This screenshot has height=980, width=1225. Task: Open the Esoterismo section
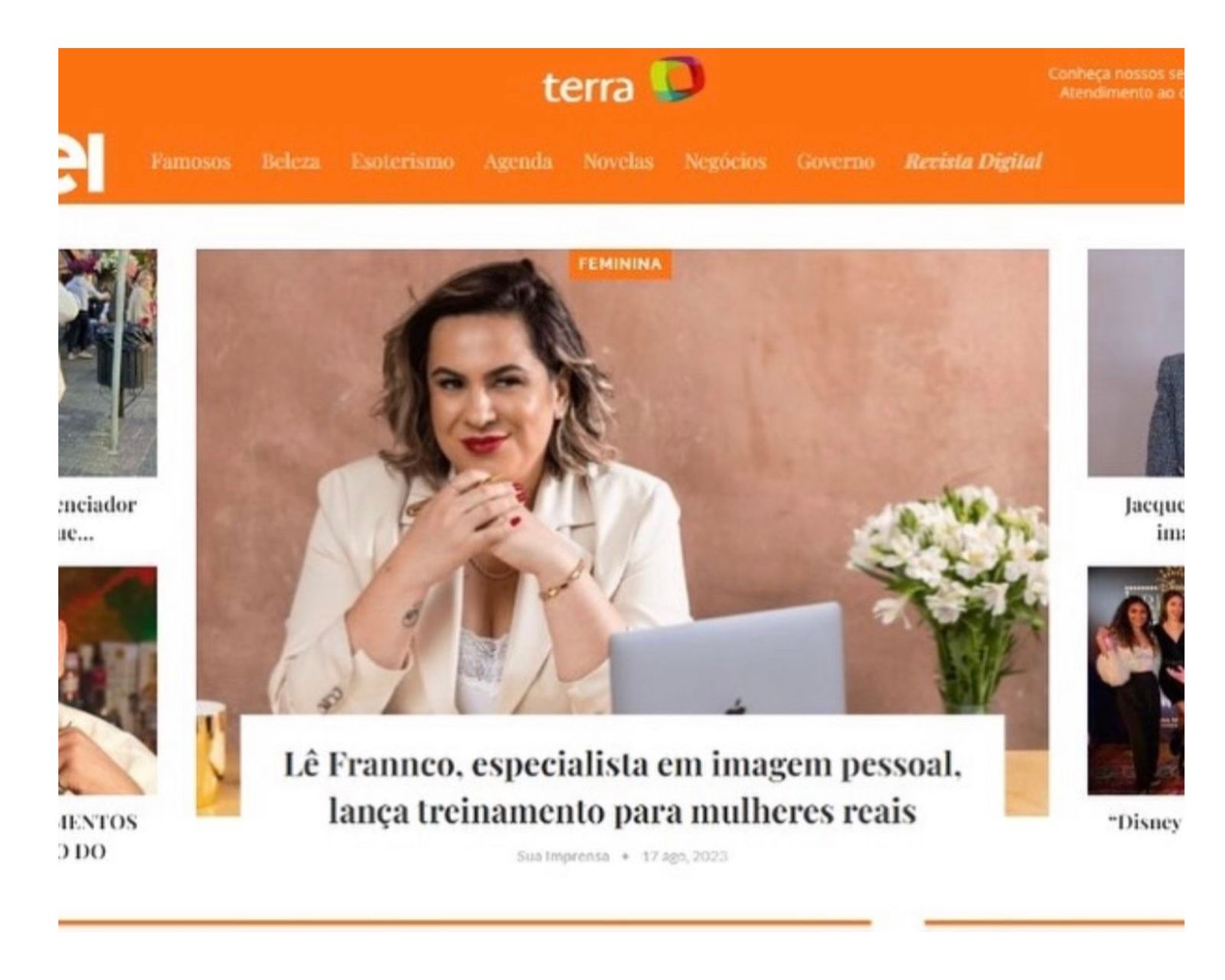pos(402,162)
